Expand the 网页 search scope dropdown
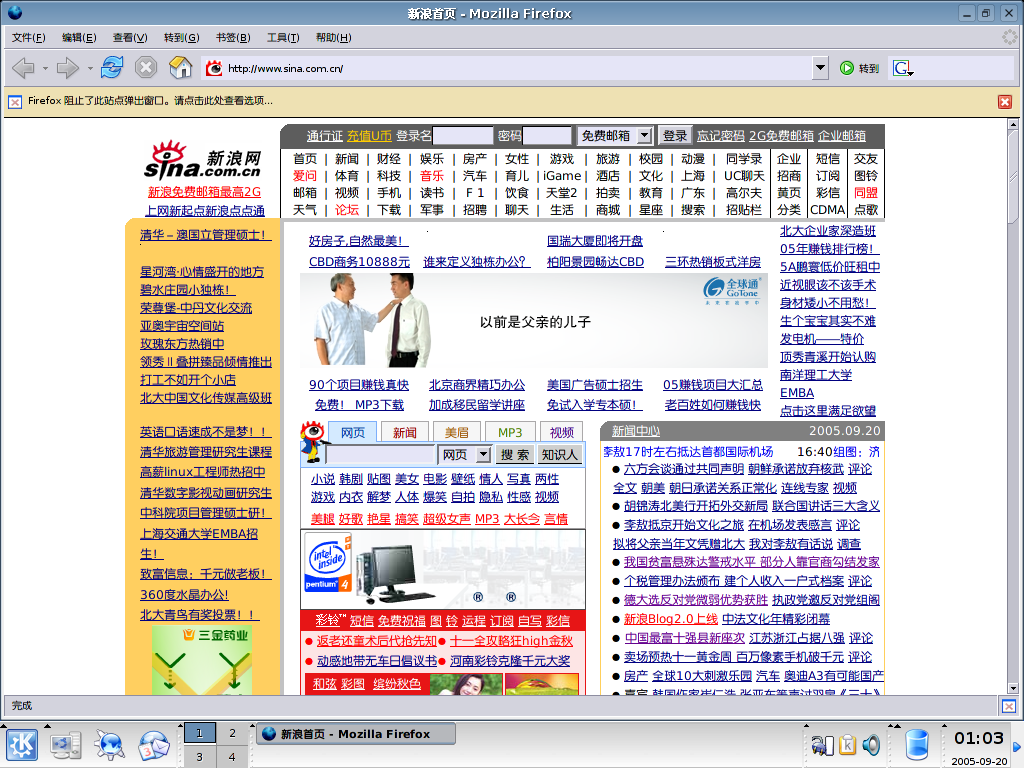This screenshot has height=768, width=1024. point(483,455)
